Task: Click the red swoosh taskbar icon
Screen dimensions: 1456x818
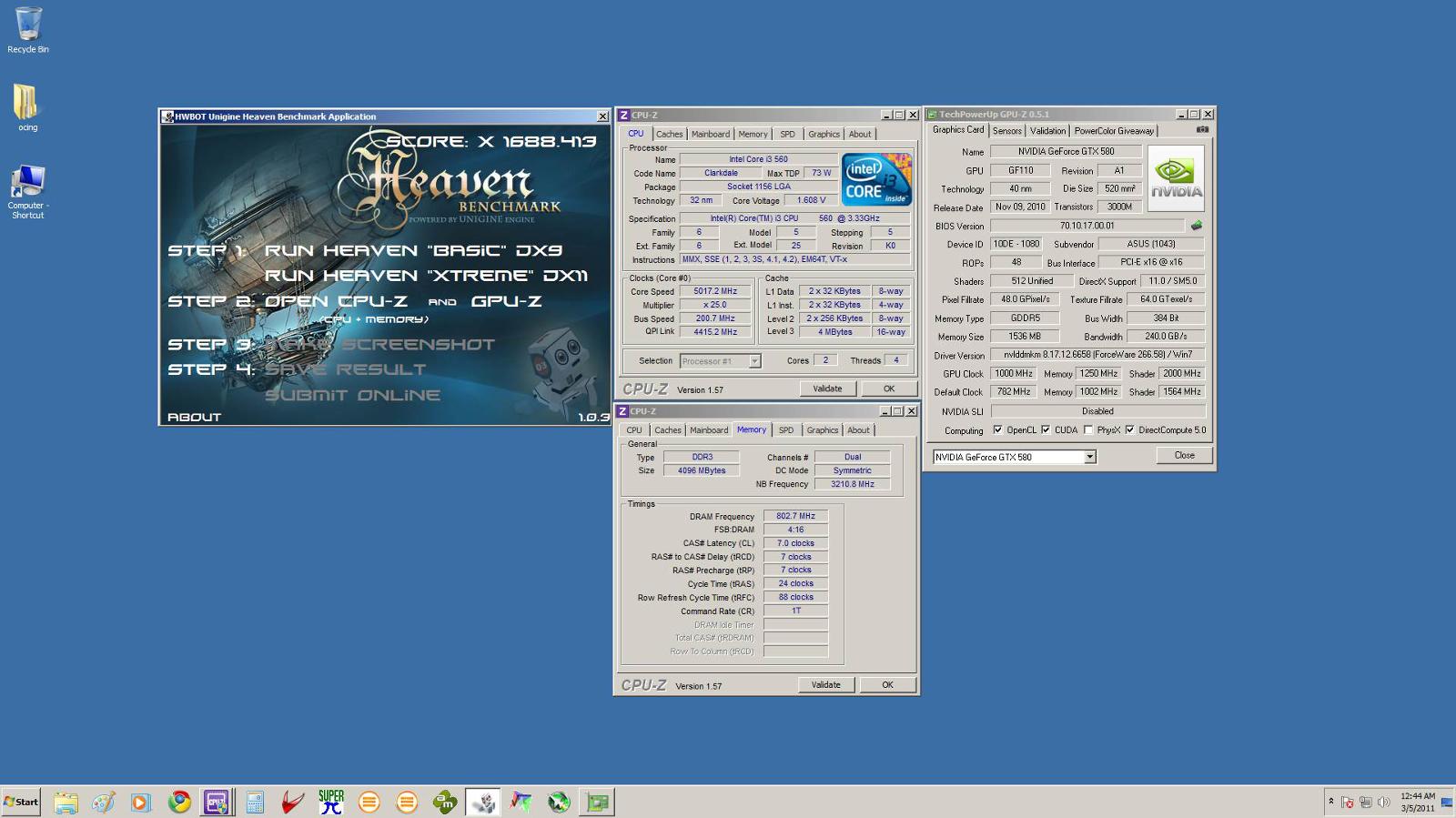Action: (292, 802)
